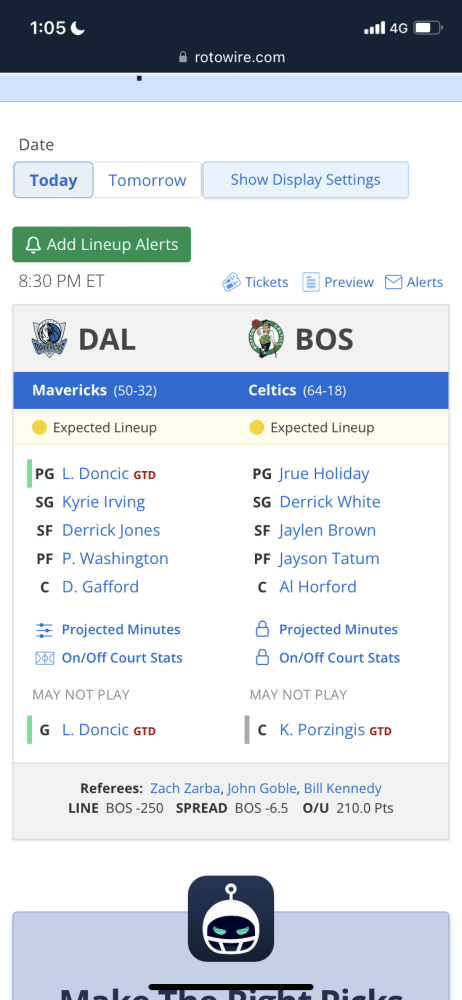Show Display Settings panel

306,180
